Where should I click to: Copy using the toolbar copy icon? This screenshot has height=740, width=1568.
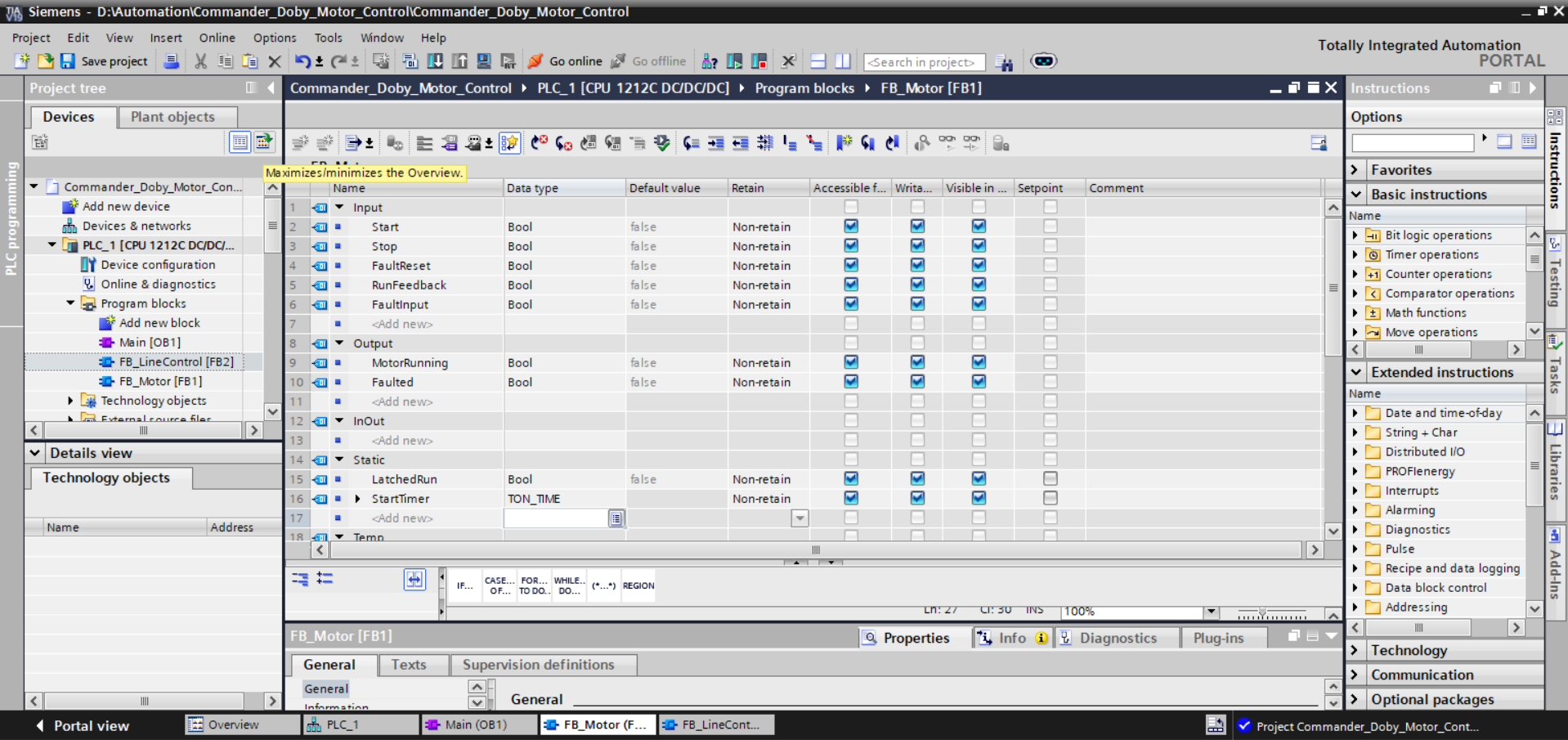[x=225, y=61]
